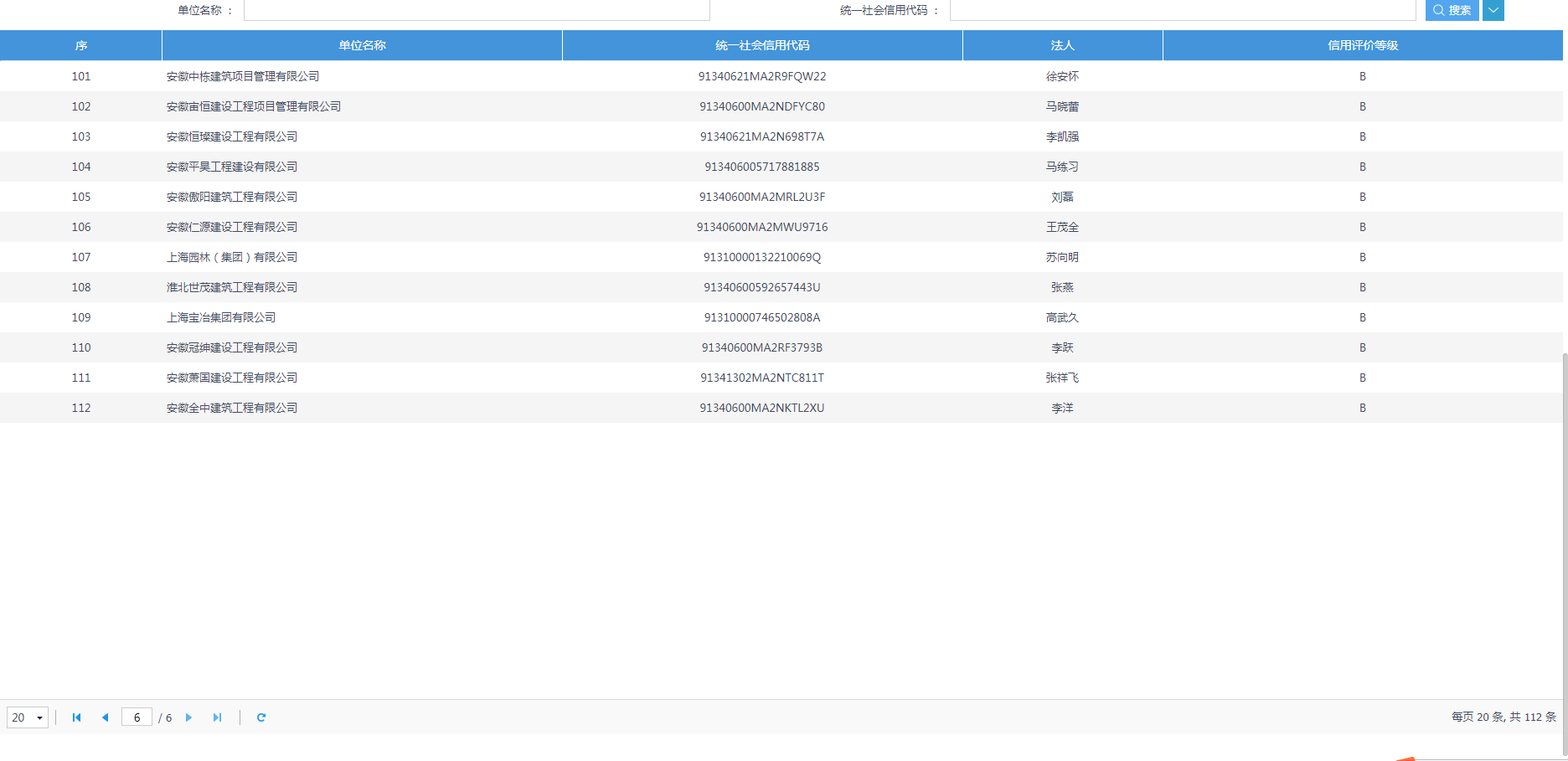Jump to the last page
Image resolution: width=1568 pixels, height=761 pixels.
218,717
